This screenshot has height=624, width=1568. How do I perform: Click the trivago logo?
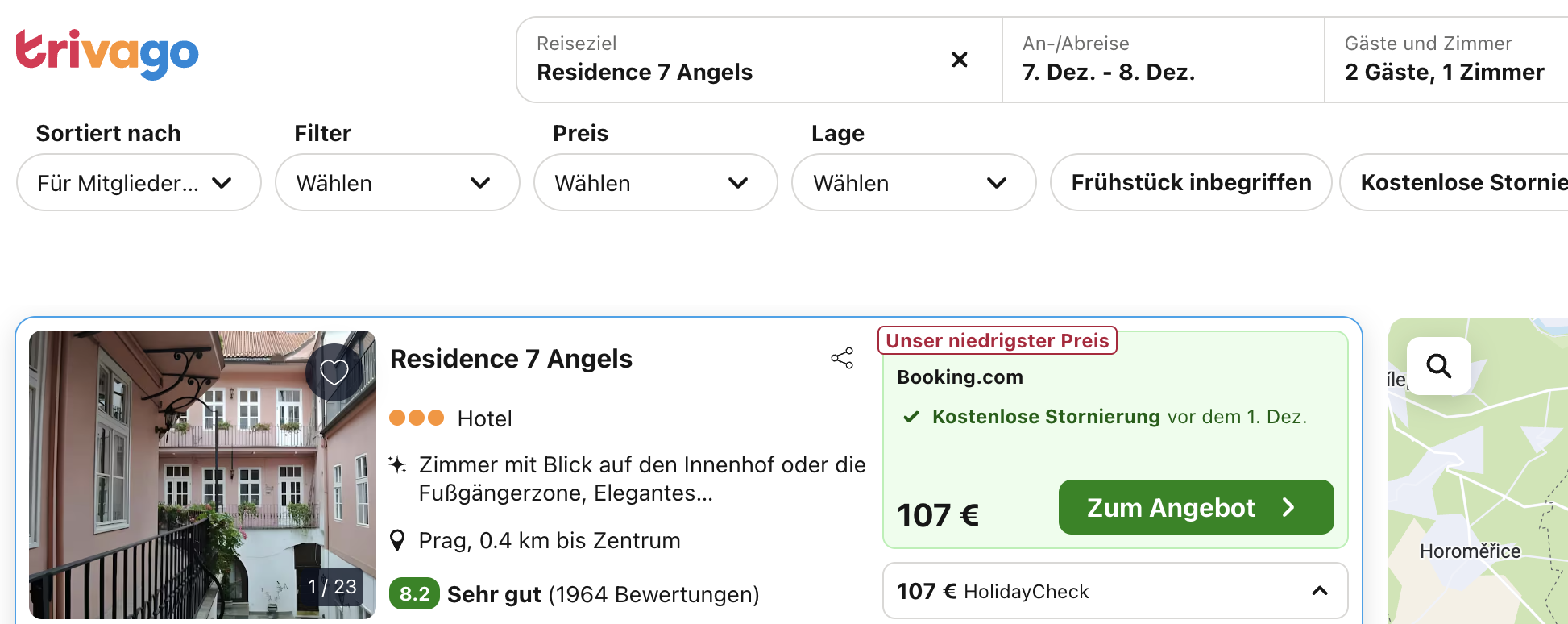(x=106, y=54)
